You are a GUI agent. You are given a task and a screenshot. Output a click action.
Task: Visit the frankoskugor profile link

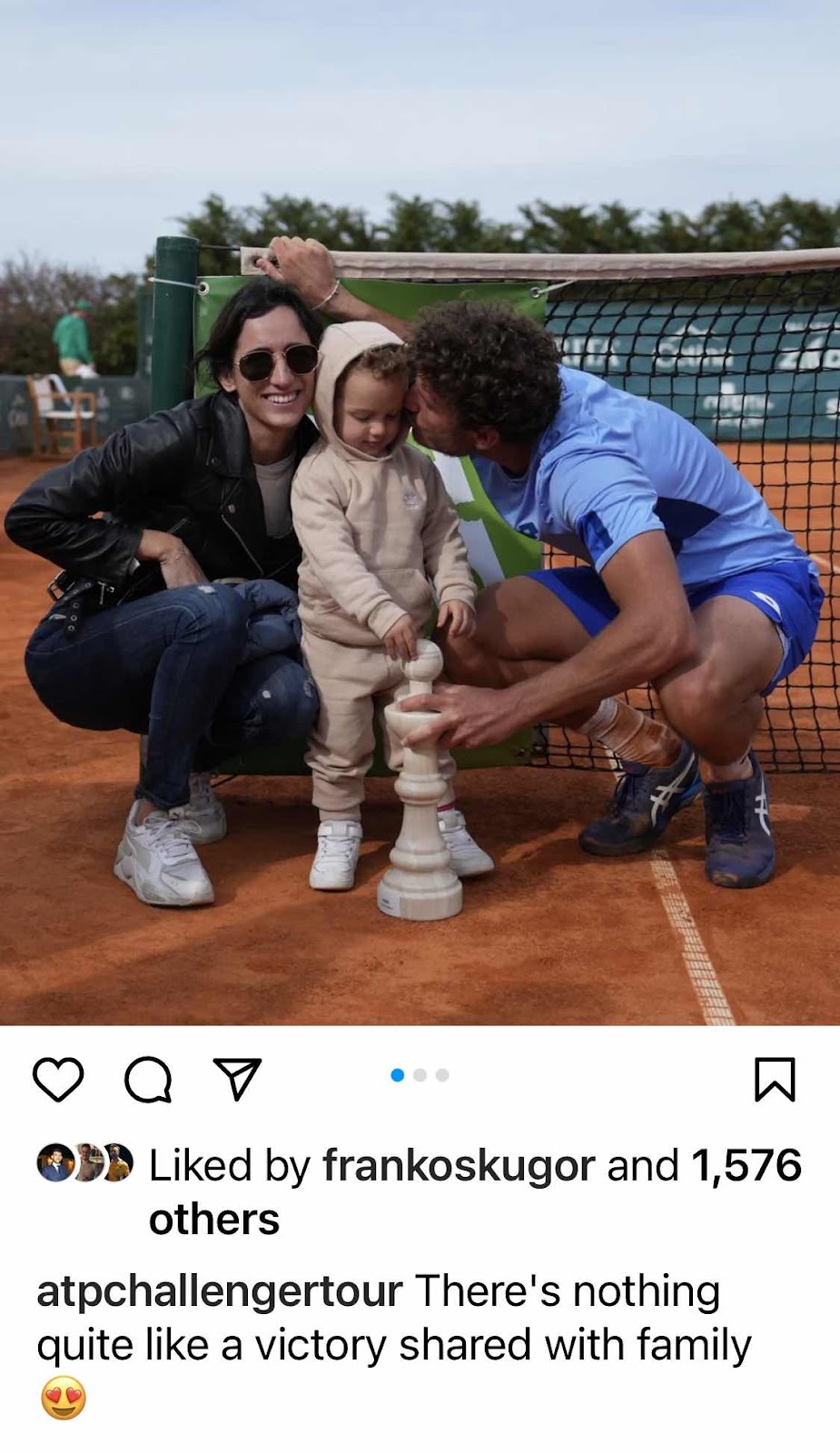[x=459, y=1165]
